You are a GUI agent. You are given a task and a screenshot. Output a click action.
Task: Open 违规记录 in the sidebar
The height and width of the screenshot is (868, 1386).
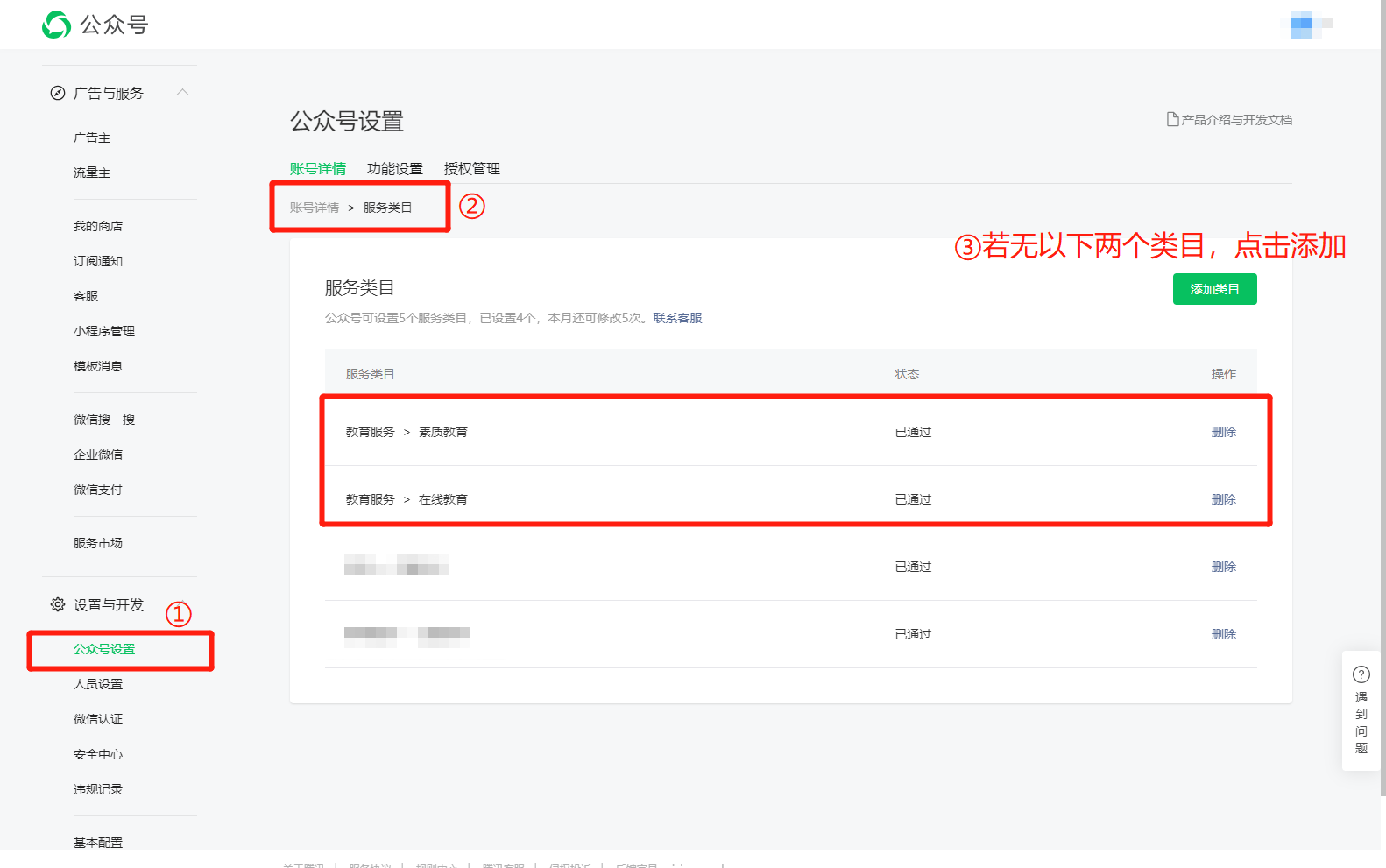point(98,789)
